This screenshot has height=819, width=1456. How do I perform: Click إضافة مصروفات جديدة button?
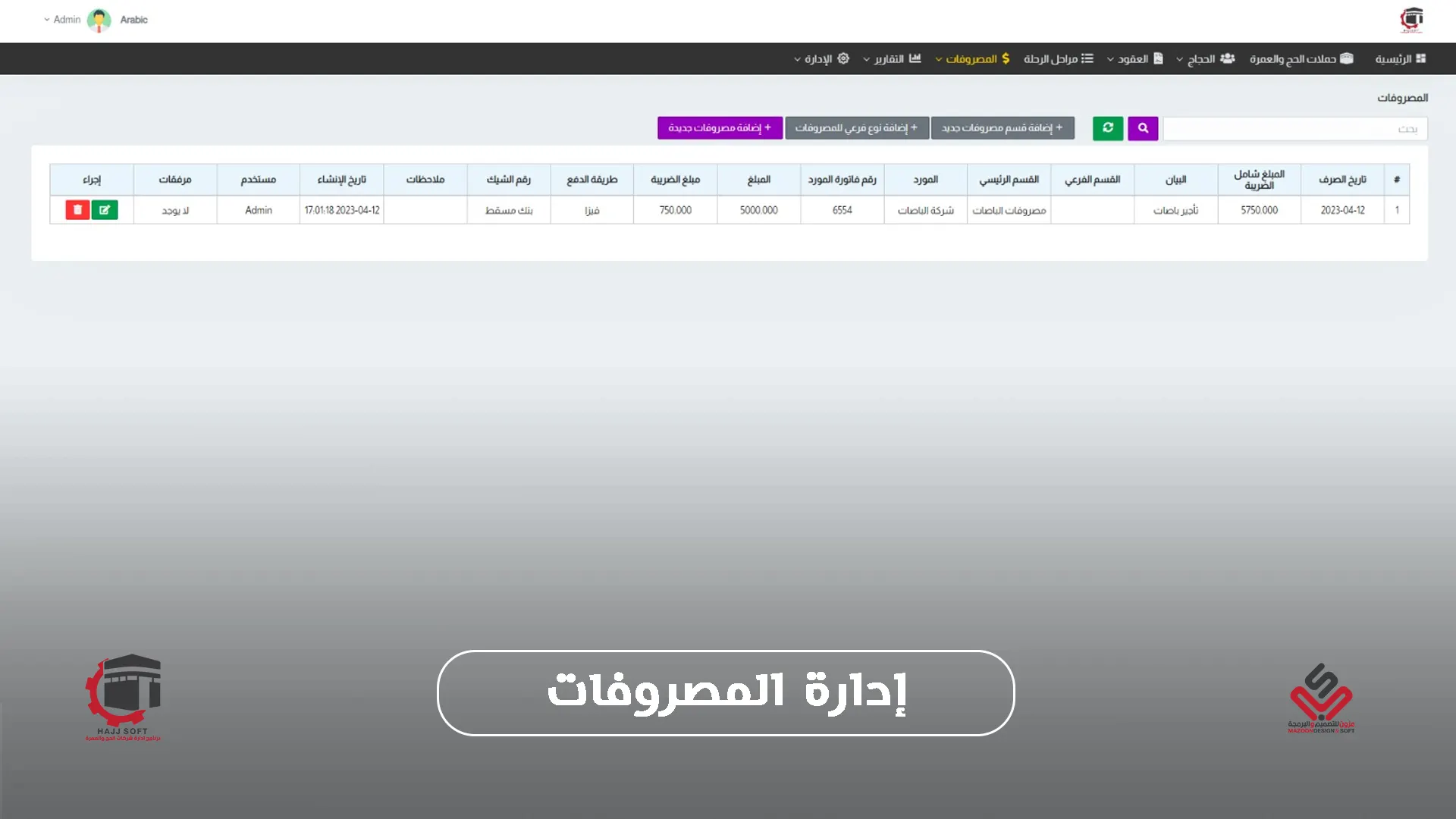tap(720, 128)
